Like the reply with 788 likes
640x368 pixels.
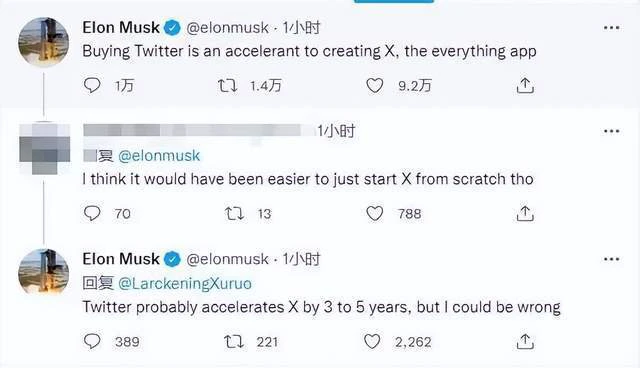(374, 213)
